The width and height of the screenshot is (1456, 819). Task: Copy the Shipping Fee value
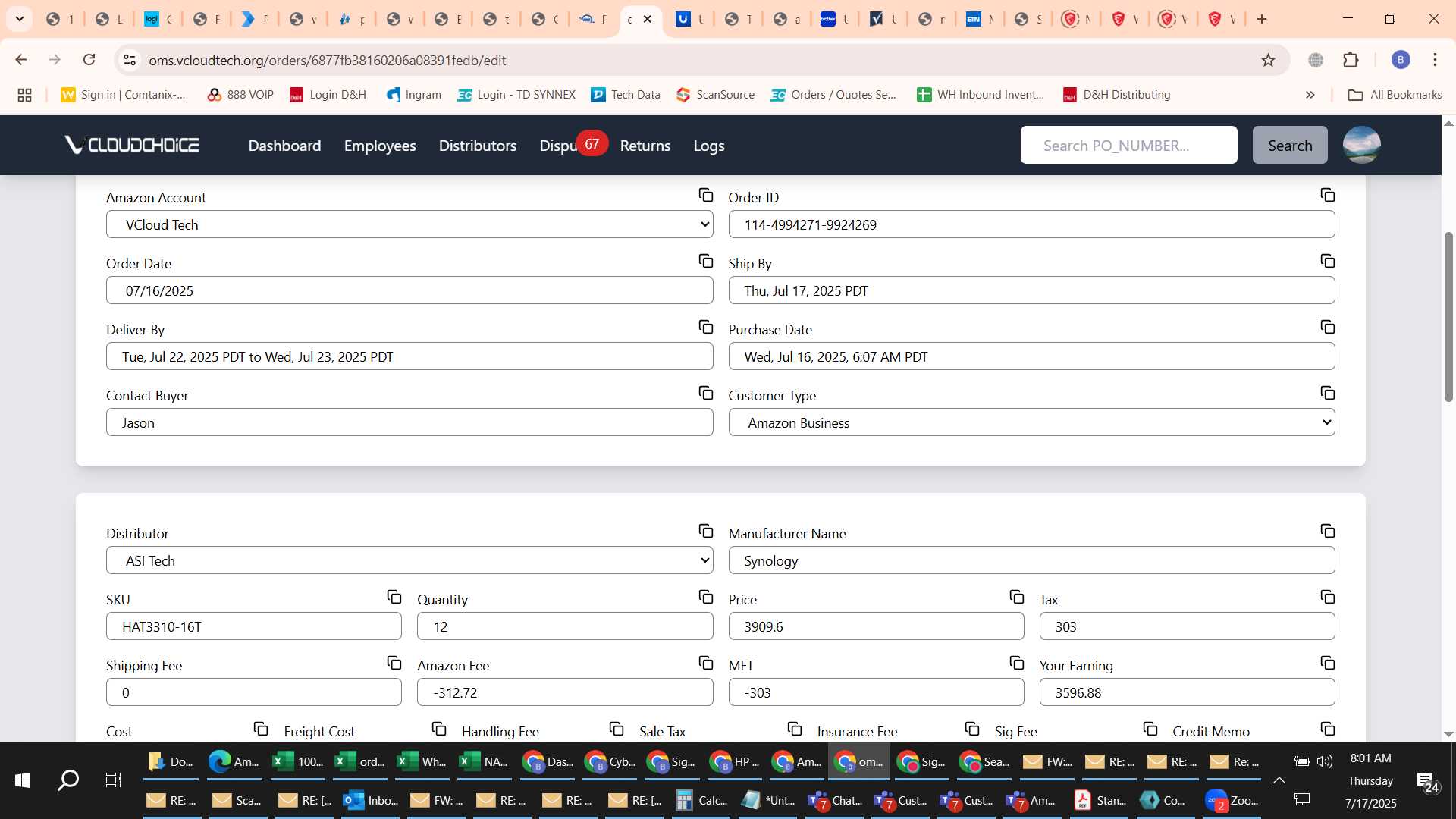pos(394,664)
